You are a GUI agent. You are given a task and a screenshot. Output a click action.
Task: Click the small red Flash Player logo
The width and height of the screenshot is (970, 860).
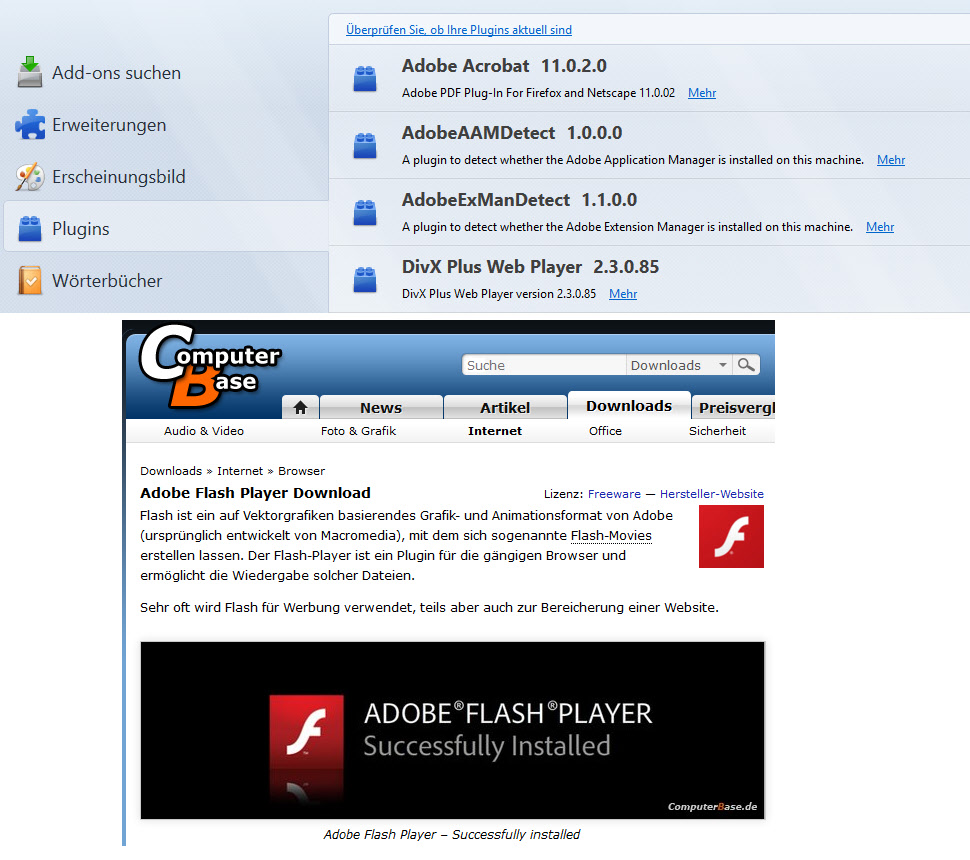pyautogui.click(x=731, y=536)
